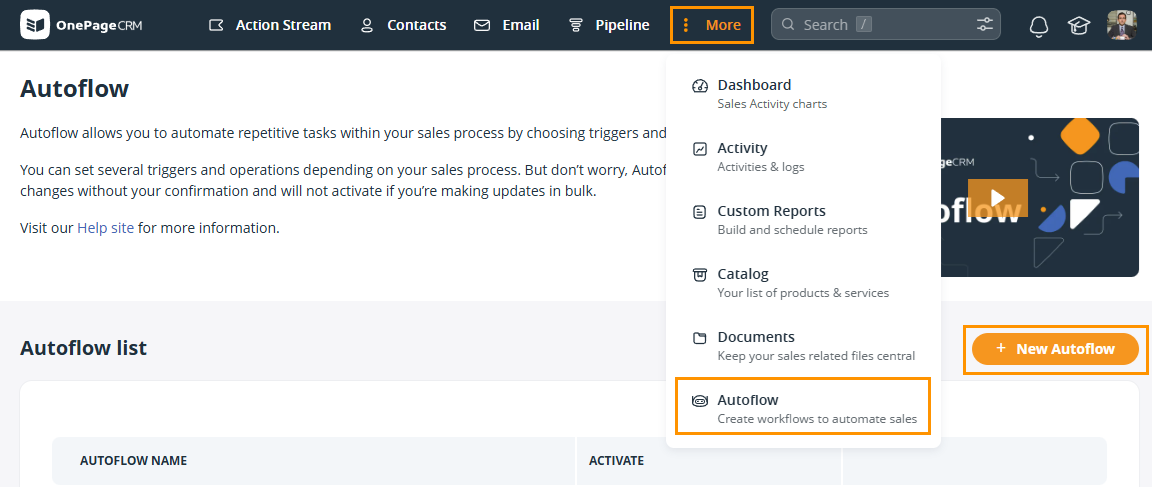Click the Email envelope icon
Image resolution: width=1152 pixels, height=487 pixels.
482,26
